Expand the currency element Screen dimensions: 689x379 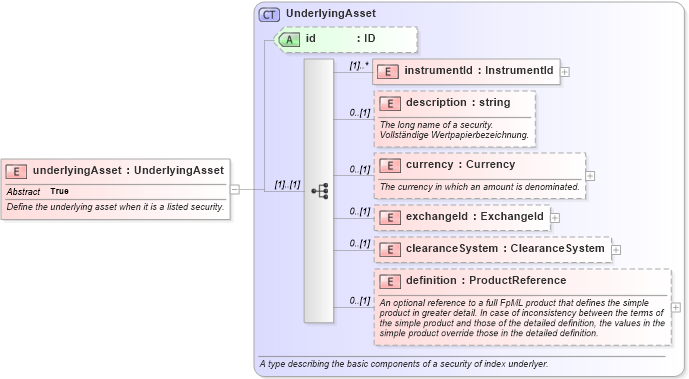click(x=590, y=176)
